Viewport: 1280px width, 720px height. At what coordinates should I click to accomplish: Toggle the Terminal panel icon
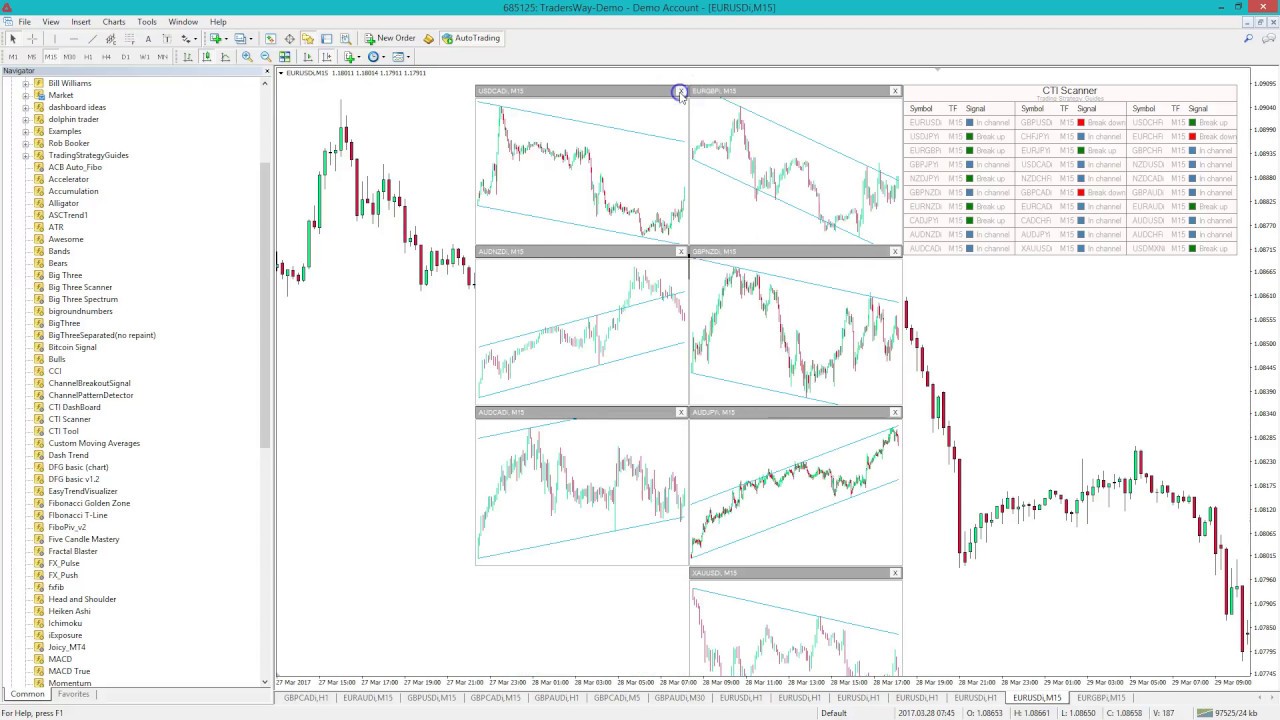[326, 38]
